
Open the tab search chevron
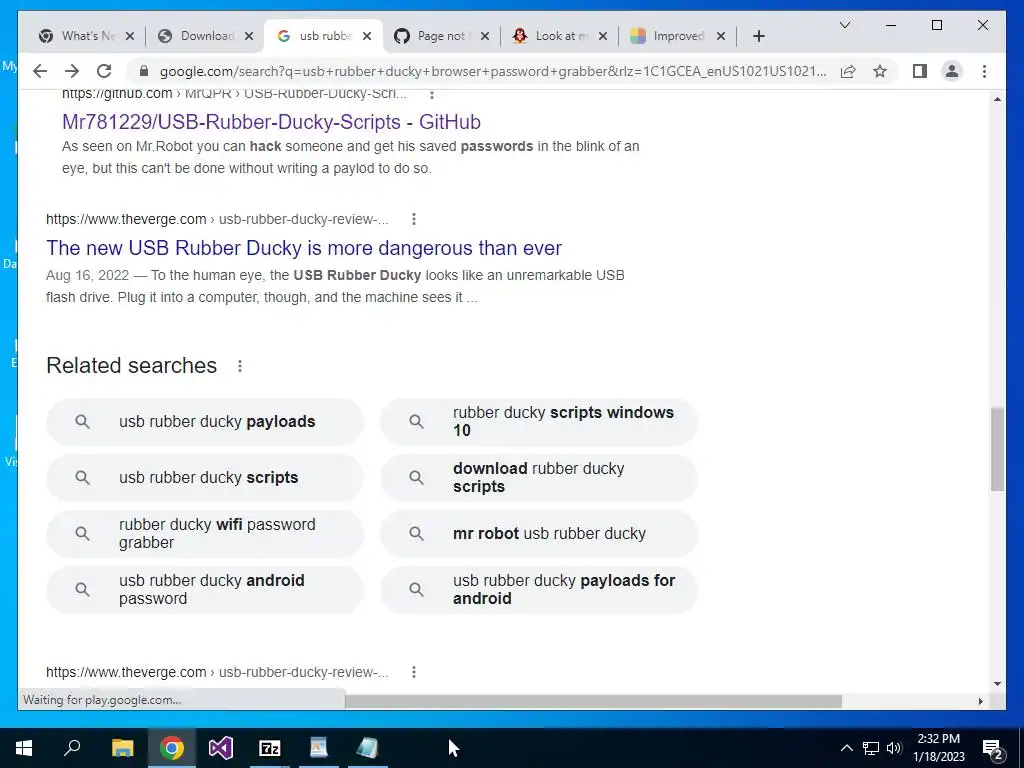point(844,25)
